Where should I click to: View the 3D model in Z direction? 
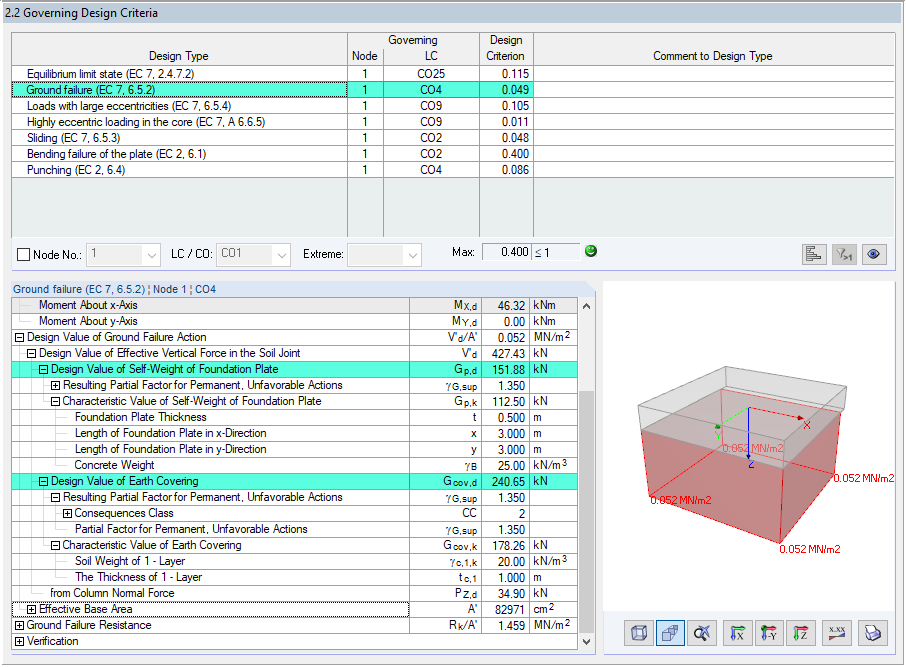(x=800, y=633)
